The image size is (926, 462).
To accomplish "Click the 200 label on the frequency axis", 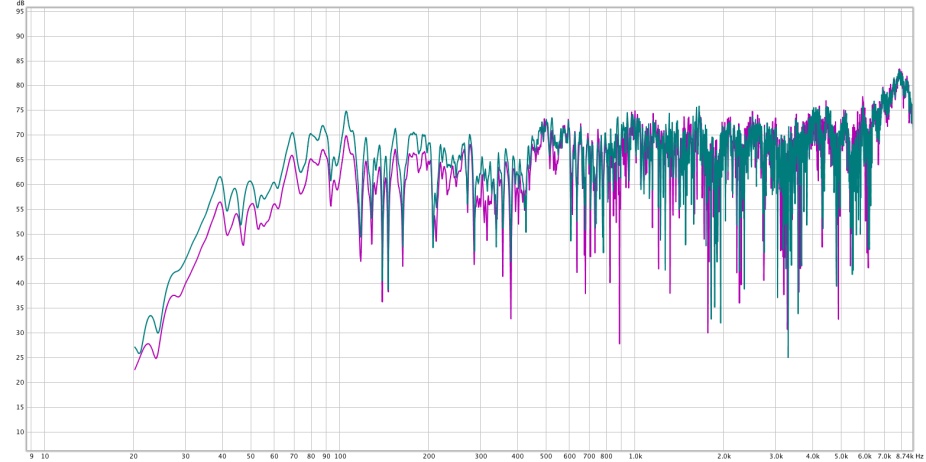I will point(429,456).
